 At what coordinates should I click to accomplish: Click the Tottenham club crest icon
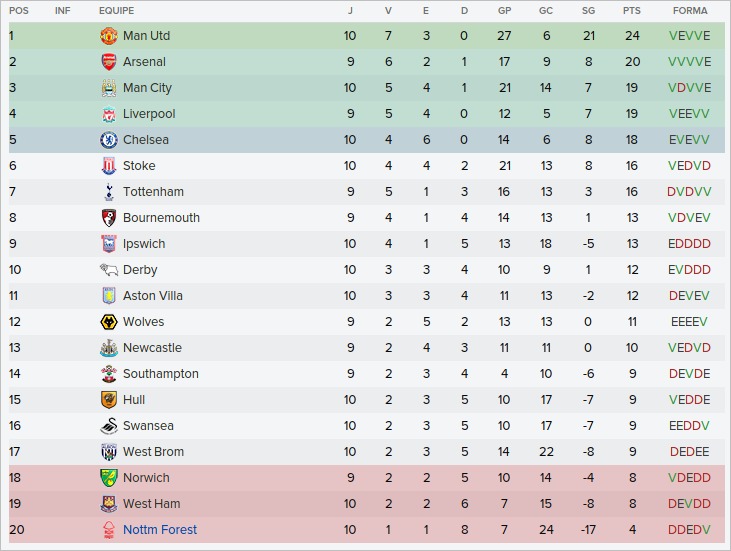(x=109, y=192)
